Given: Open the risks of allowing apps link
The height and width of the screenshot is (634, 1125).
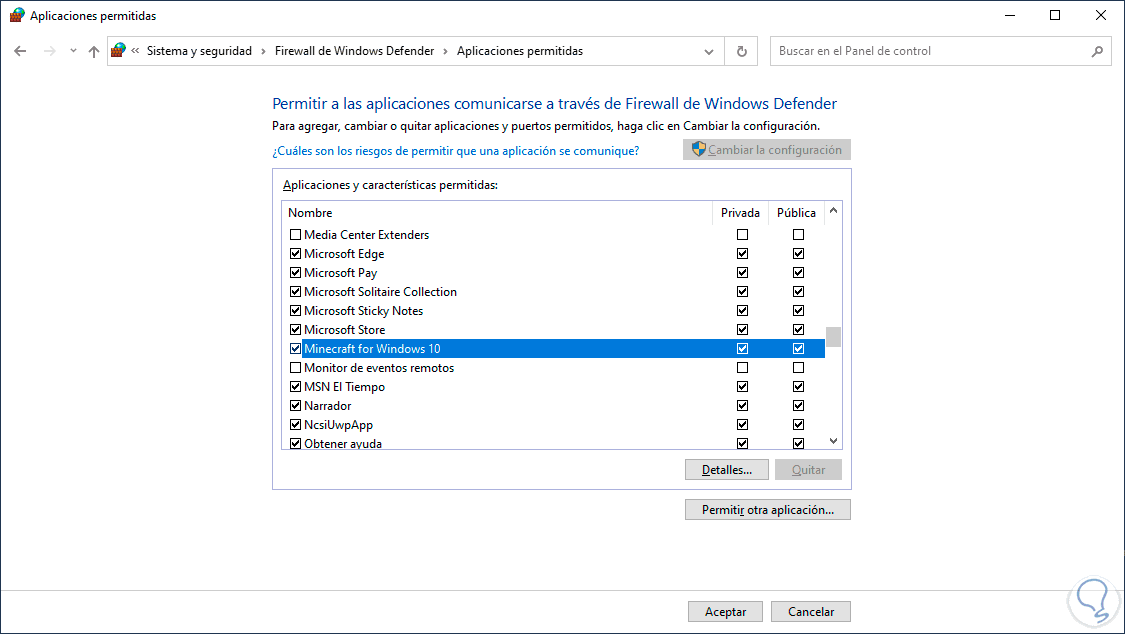Looking at the screenshot, I should click(x=455, y=151).
